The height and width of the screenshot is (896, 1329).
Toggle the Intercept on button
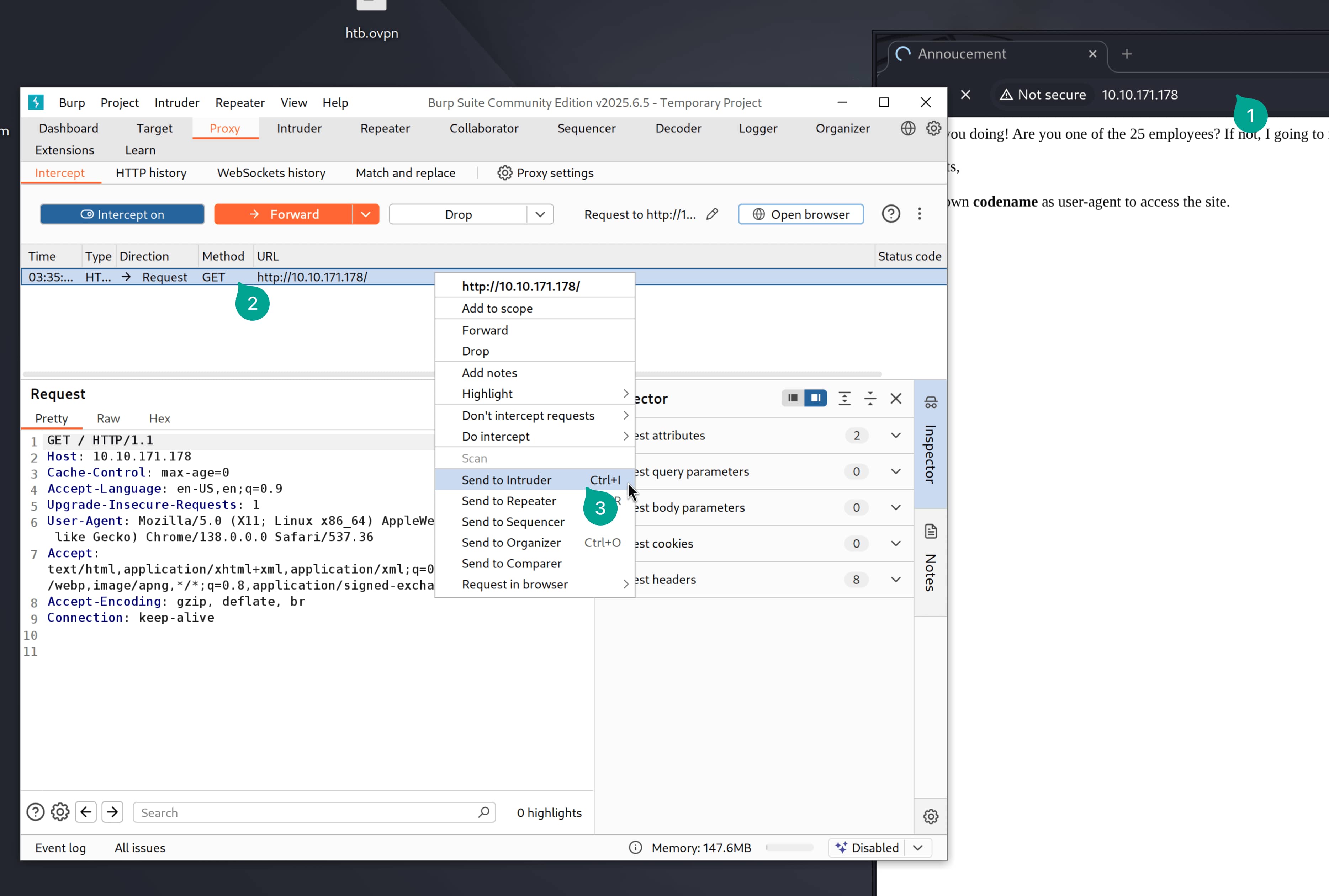click(122, 214)
